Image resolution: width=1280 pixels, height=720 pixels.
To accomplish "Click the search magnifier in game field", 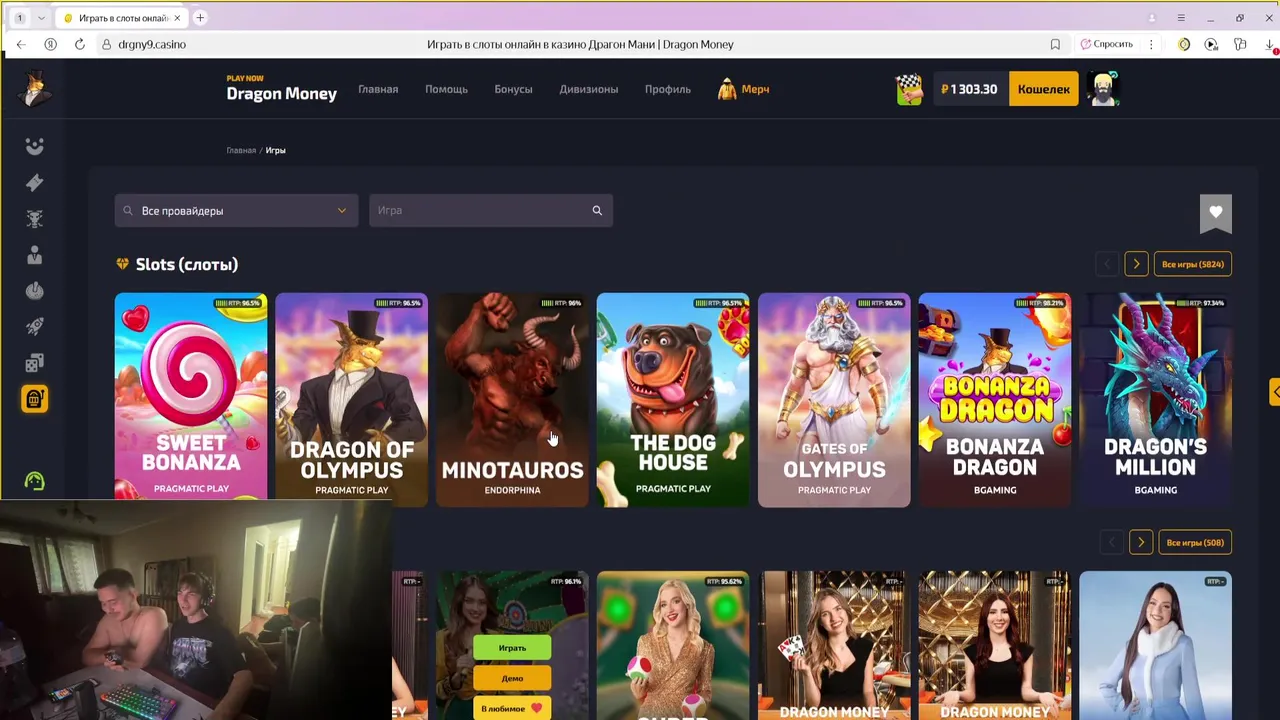I will tap(597, 210).
